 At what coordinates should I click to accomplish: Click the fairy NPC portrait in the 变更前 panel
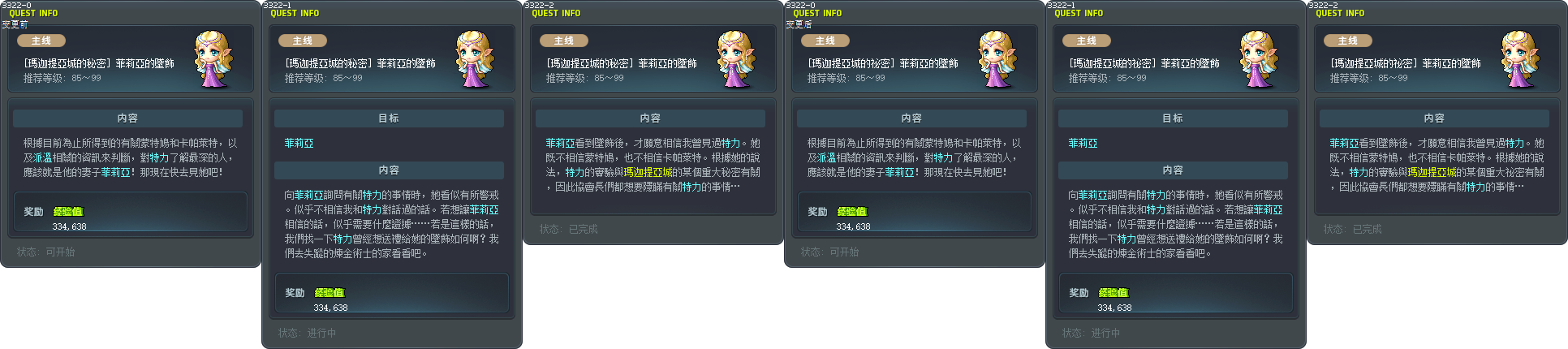tap(216, 59)
